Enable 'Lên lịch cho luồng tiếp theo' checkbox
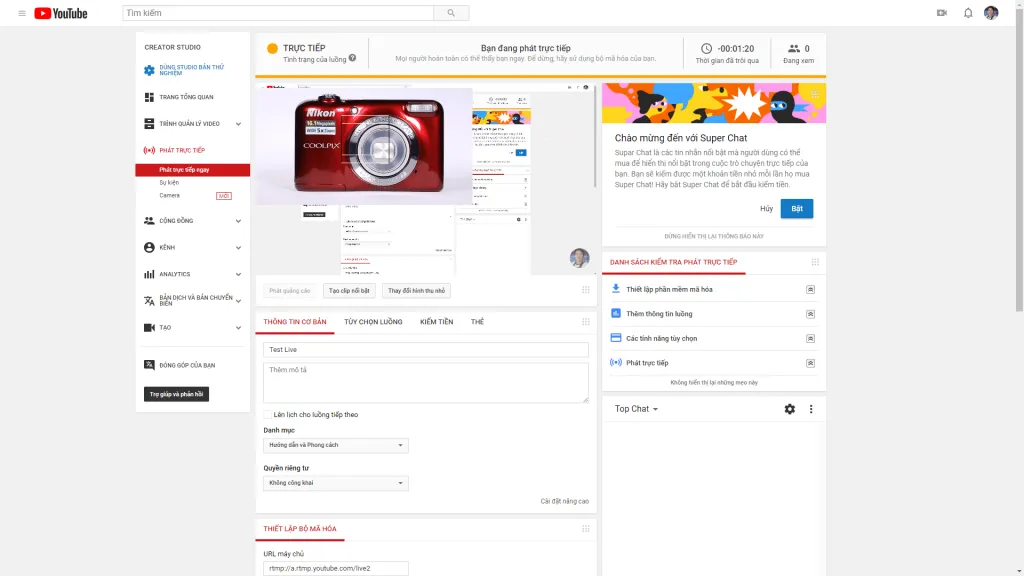 pyautogui.click(x=268, y=414)
